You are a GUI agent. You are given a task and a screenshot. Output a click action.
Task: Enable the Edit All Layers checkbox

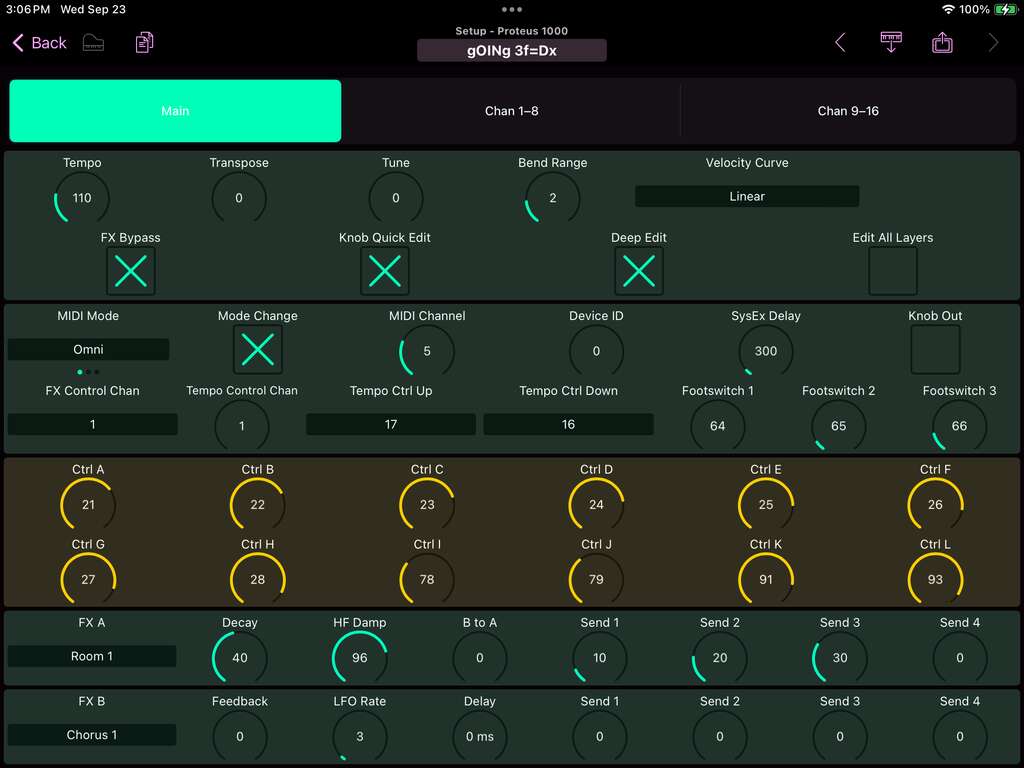(893, 271)
